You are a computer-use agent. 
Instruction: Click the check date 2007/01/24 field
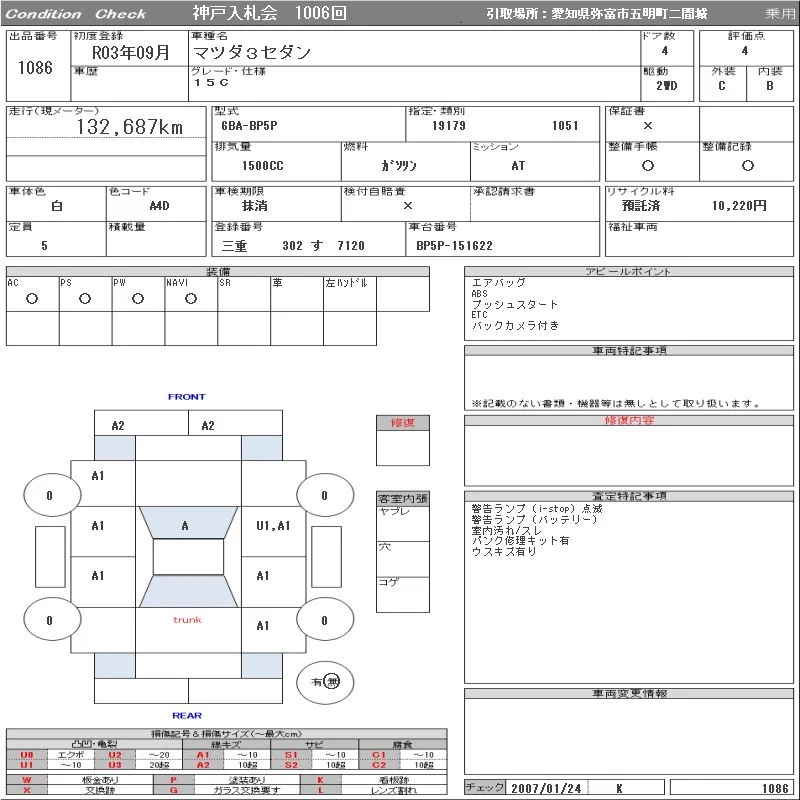(546, 788)
